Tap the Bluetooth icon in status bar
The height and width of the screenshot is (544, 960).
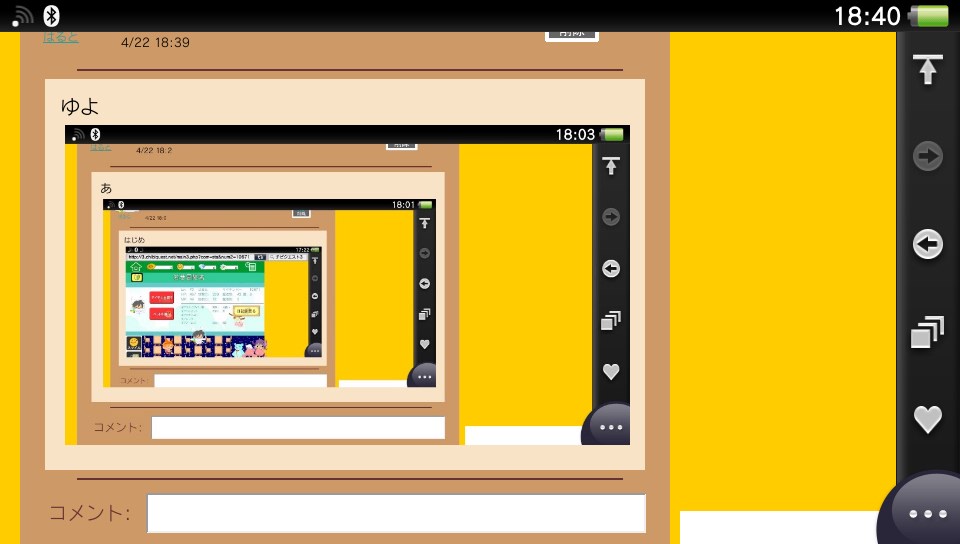click(51, 16)
